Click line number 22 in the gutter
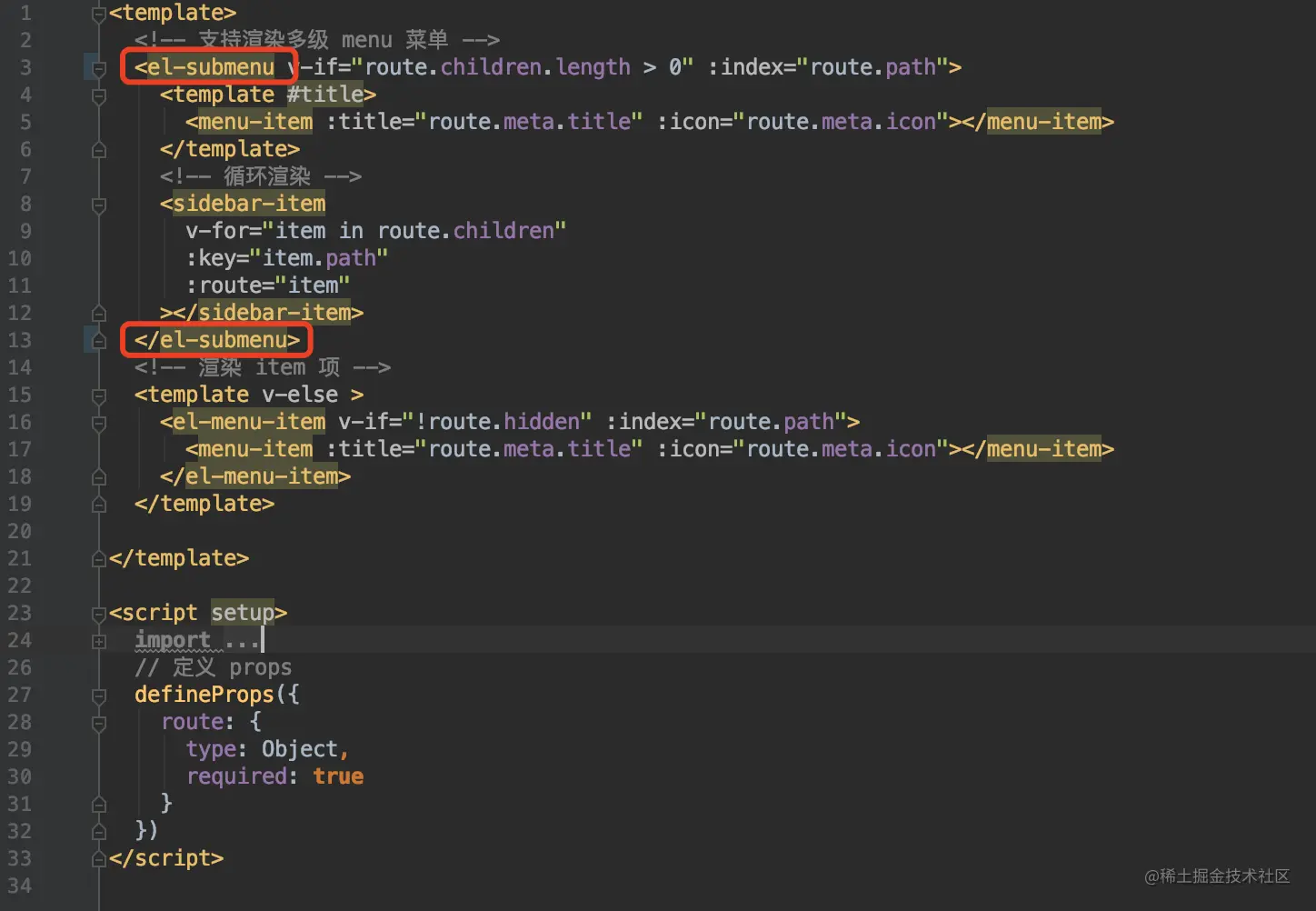This screenshot has width=1316, height=911. 19,586
